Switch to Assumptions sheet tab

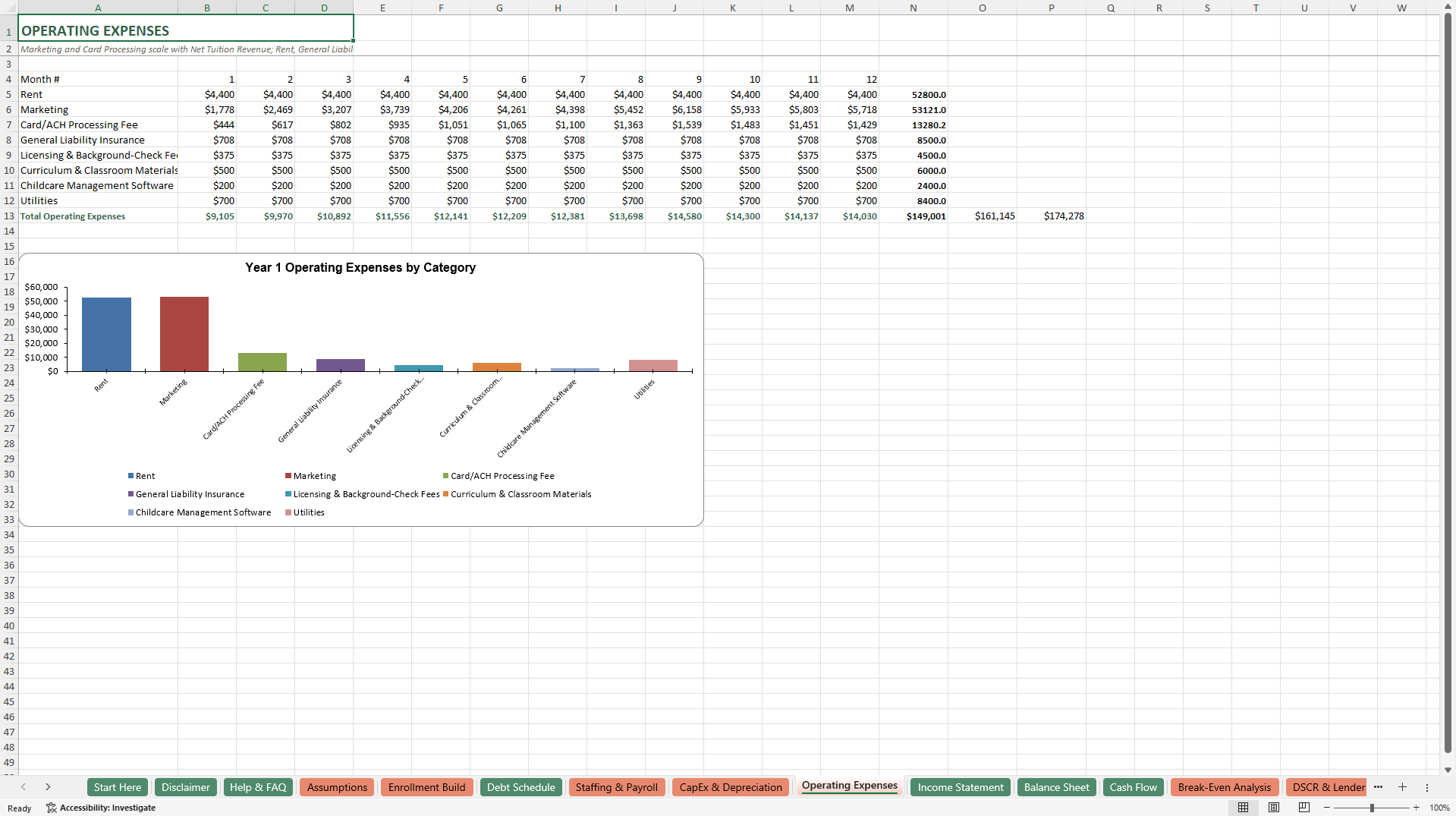[x=337, y=787]
